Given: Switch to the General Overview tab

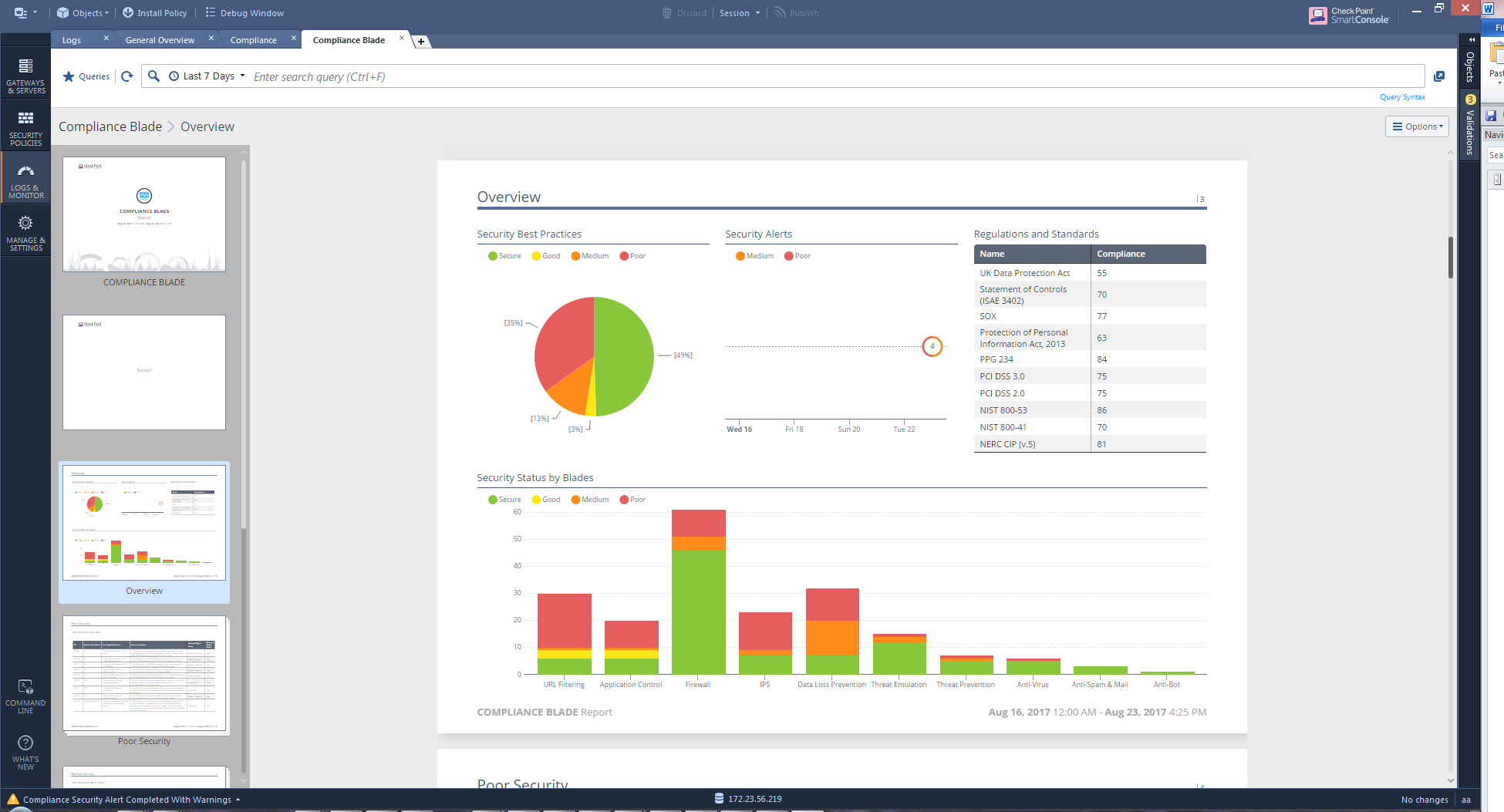Looking at the screenshot, I should pyautogui.click(x=160, y=39).
